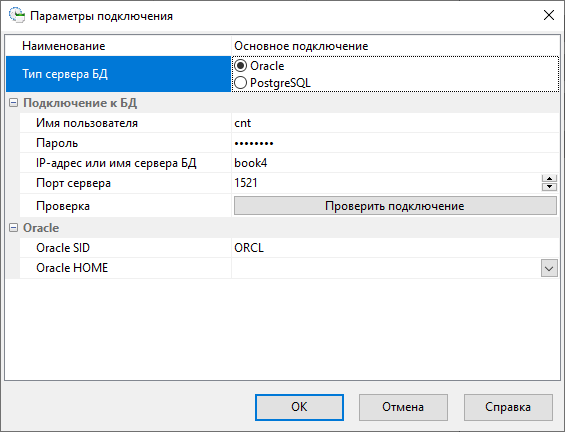Edit the server name book4
Viewport: 565px width, 432px height.
pyautogui.click(x=251, y=163)
